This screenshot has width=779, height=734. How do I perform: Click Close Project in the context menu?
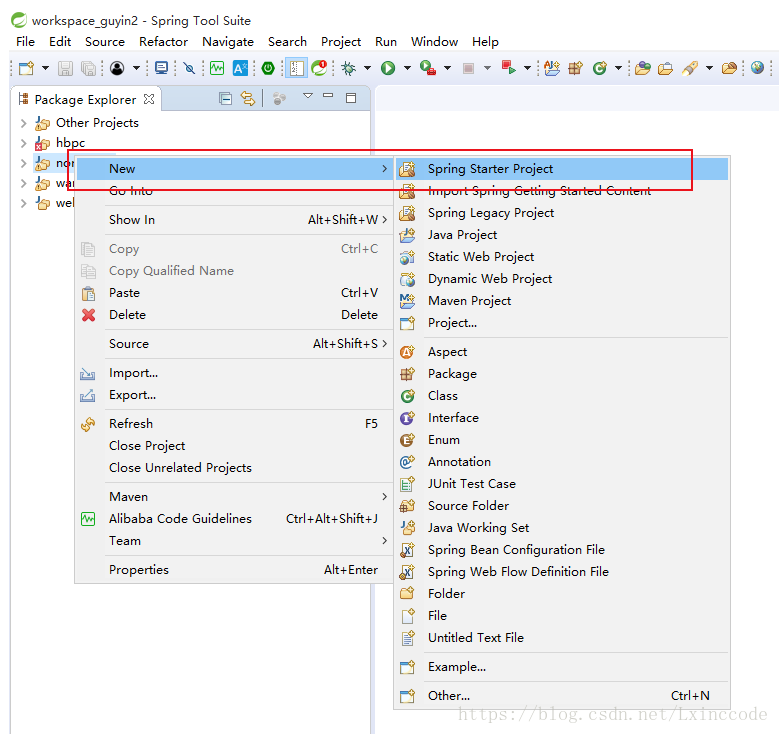pos(234,446)
